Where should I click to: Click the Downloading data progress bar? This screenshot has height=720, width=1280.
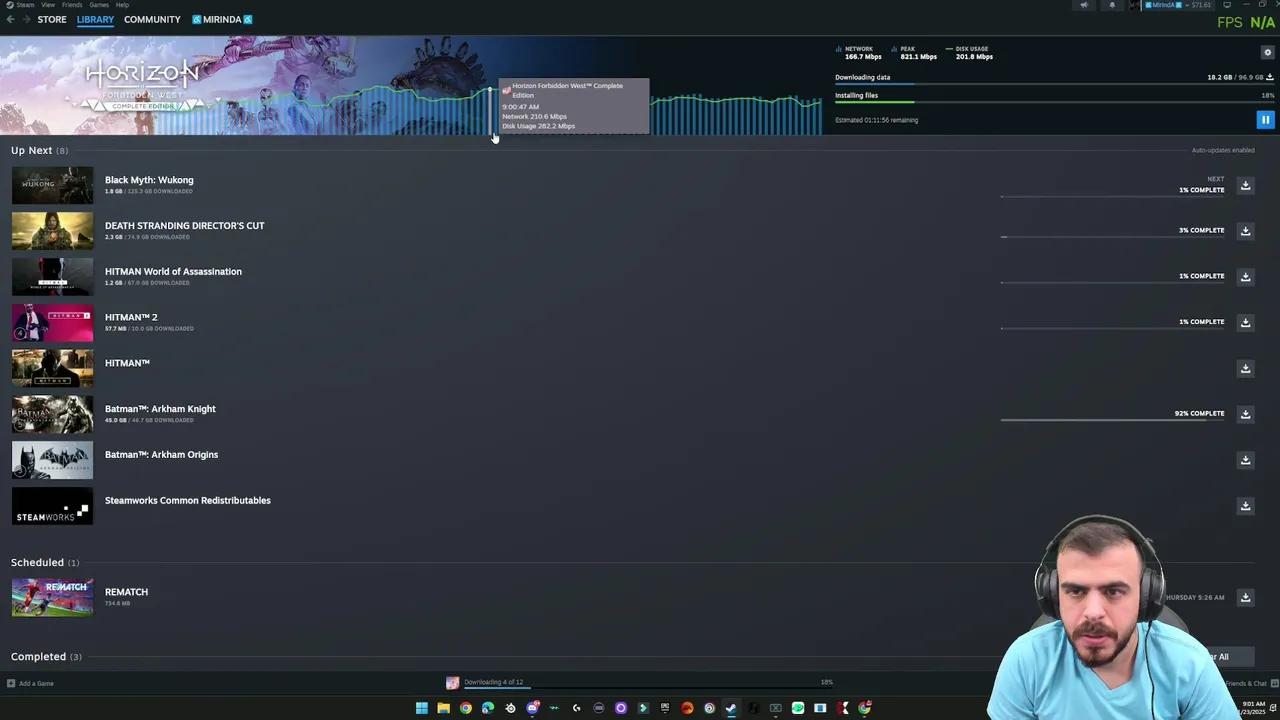coord(1054,85)
